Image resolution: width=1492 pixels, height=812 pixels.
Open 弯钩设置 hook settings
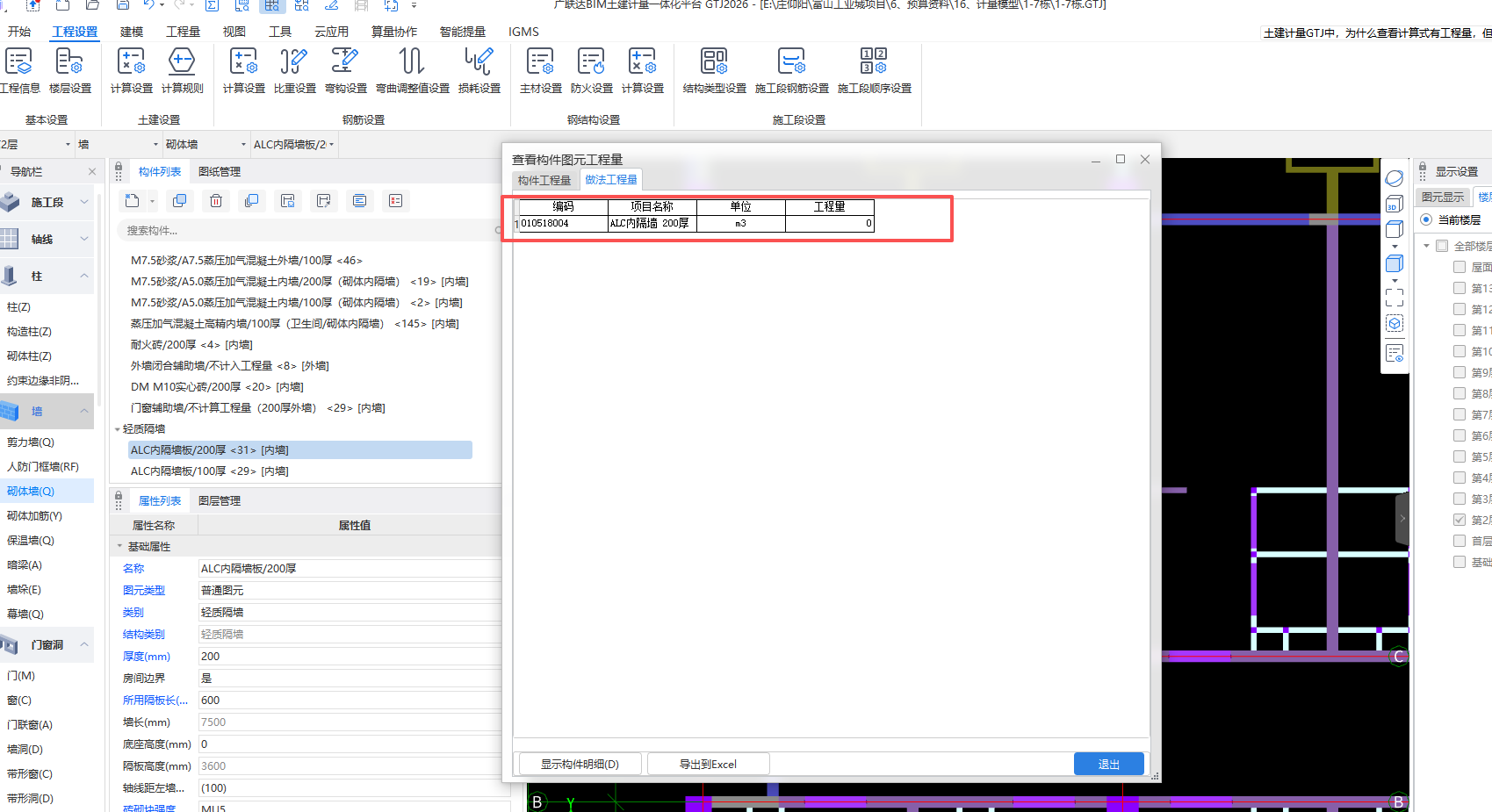tap(346, 70)
